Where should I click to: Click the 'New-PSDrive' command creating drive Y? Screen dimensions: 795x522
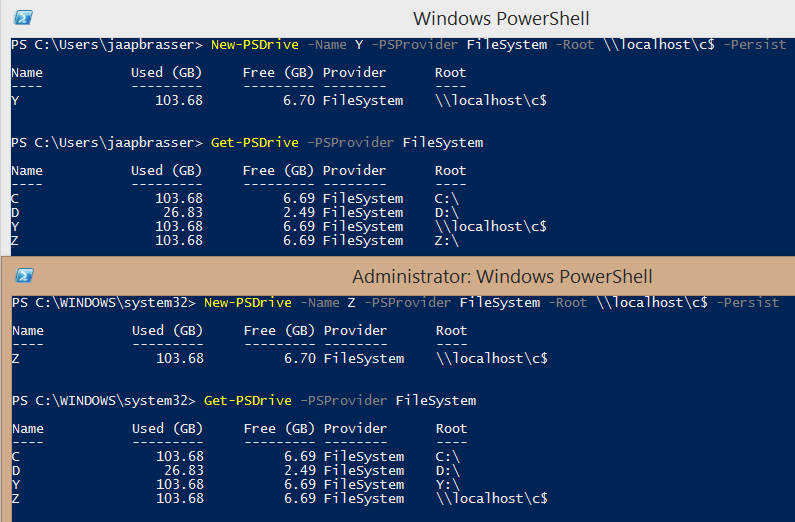click(255, 45)
